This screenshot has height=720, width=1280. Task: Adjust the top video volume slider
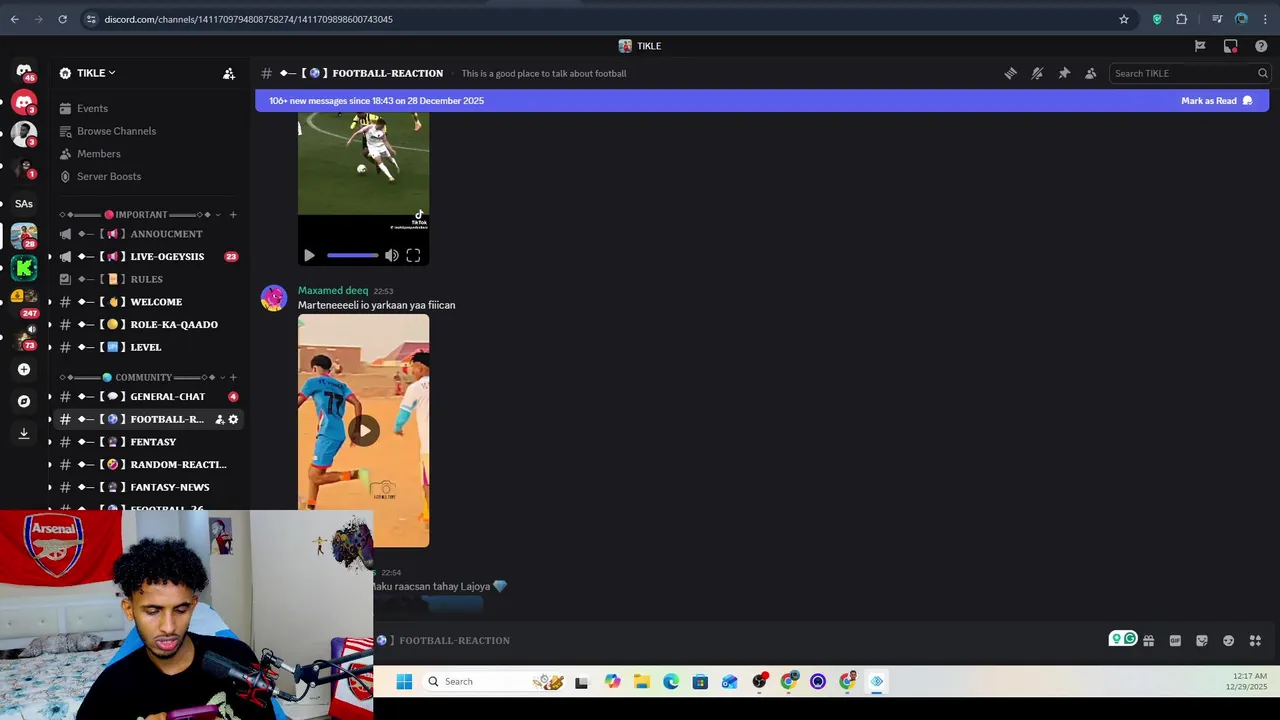(x=352, y=256)
